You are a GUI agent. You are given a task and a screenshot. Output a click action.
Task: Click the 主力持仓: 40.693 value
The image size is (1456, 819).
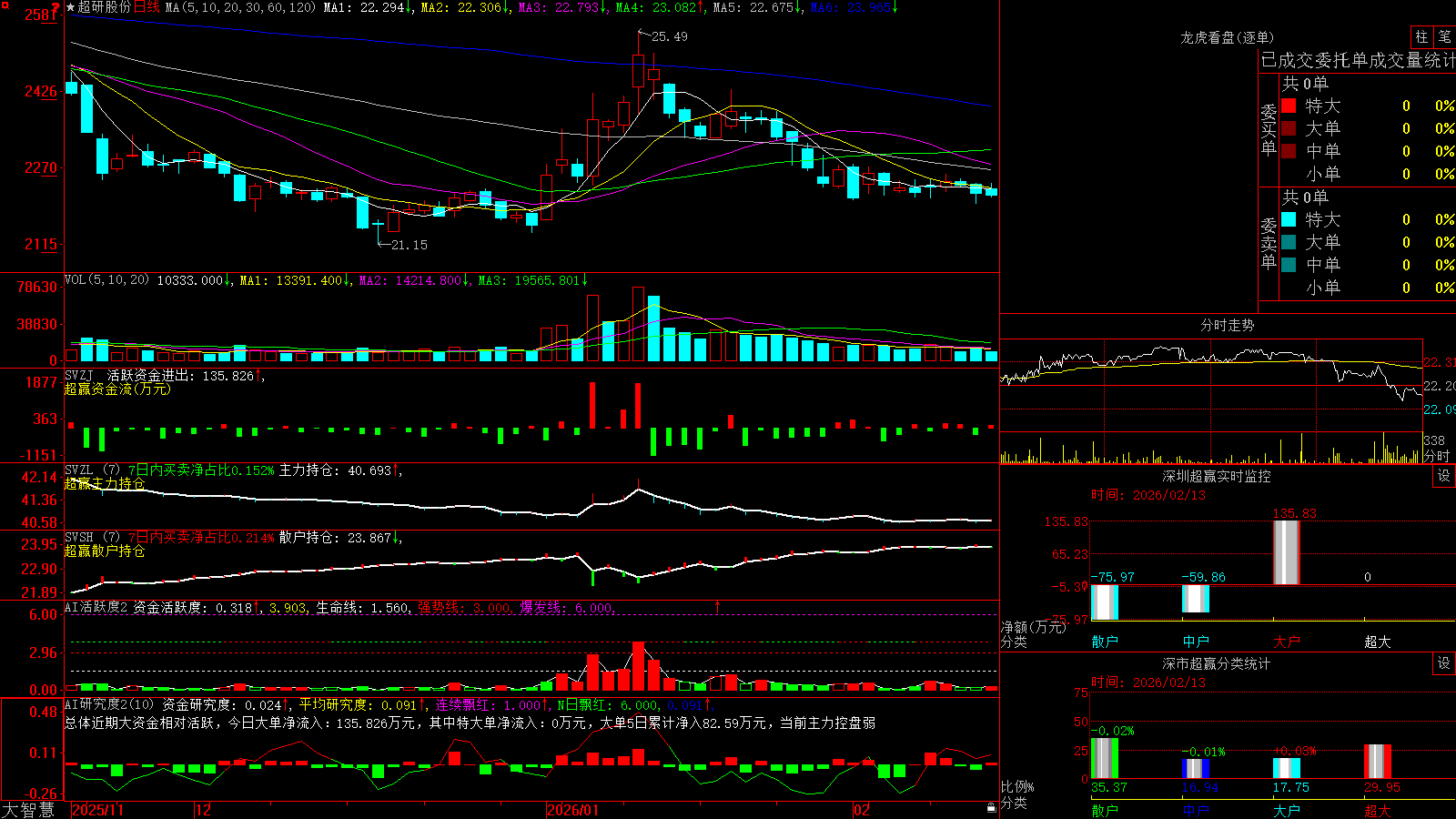click(x=339, y=470)
